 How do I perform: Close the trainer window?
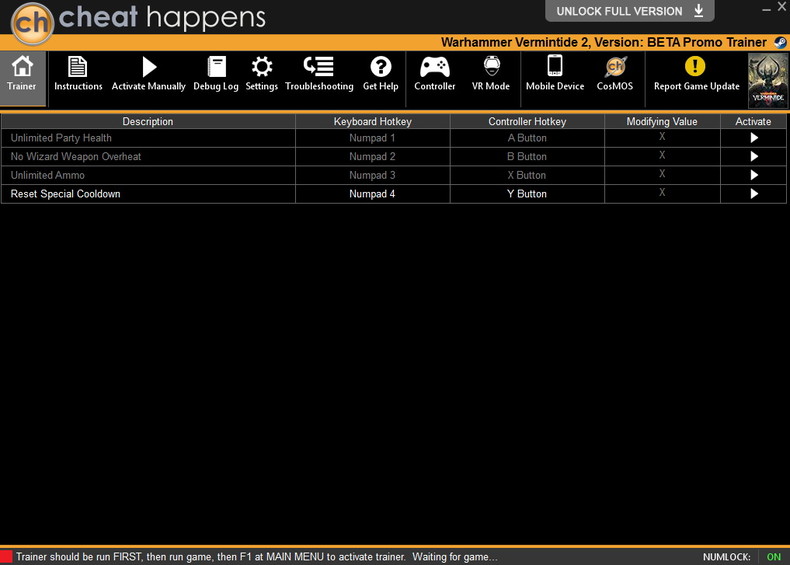click(782, 7)
